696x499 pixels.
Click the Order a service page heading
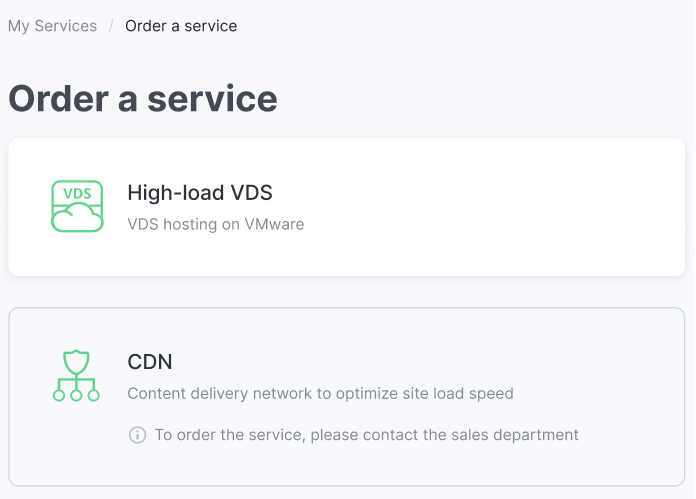[143, 99]
